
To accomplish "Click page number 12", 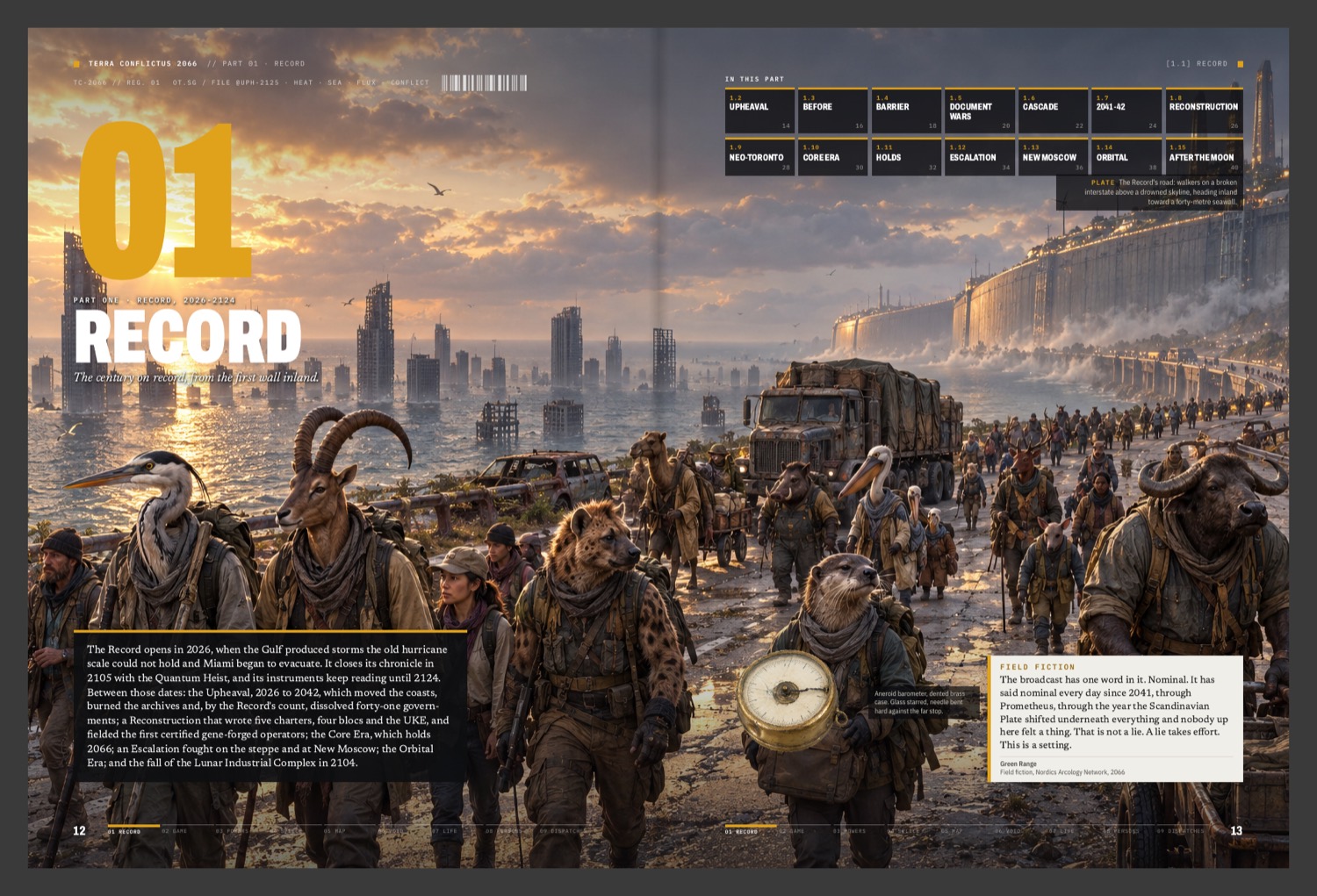I will 79,831.
